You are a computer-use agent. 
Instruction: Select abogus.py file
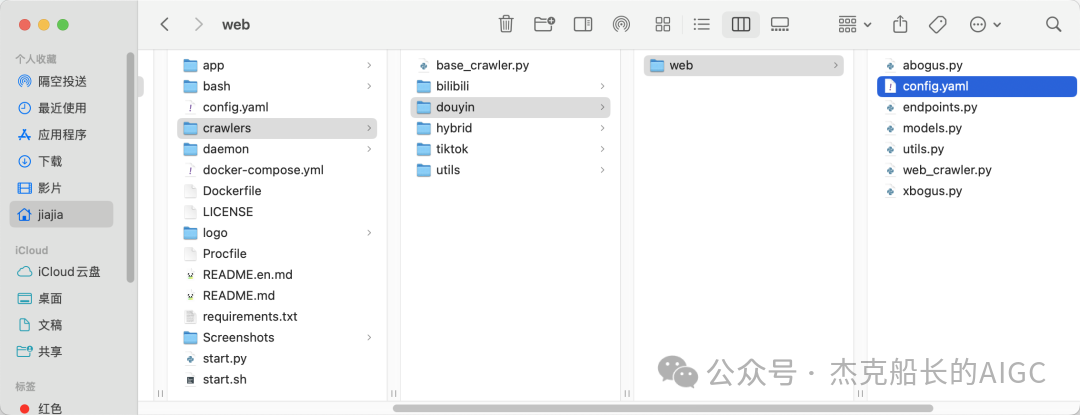click(x=977, y=65)
